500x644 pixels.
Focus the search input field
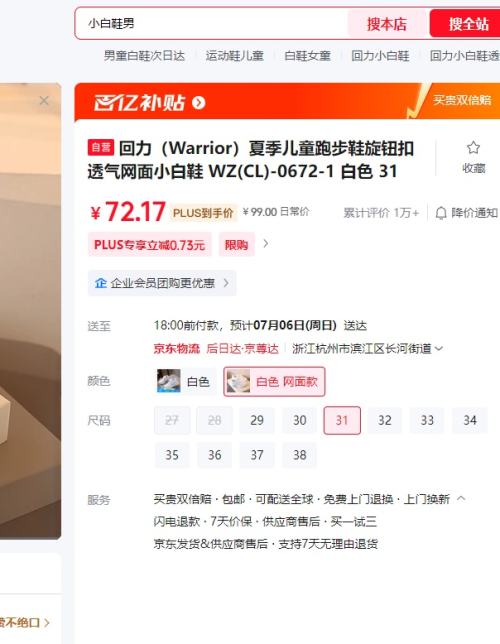(212, 23)
